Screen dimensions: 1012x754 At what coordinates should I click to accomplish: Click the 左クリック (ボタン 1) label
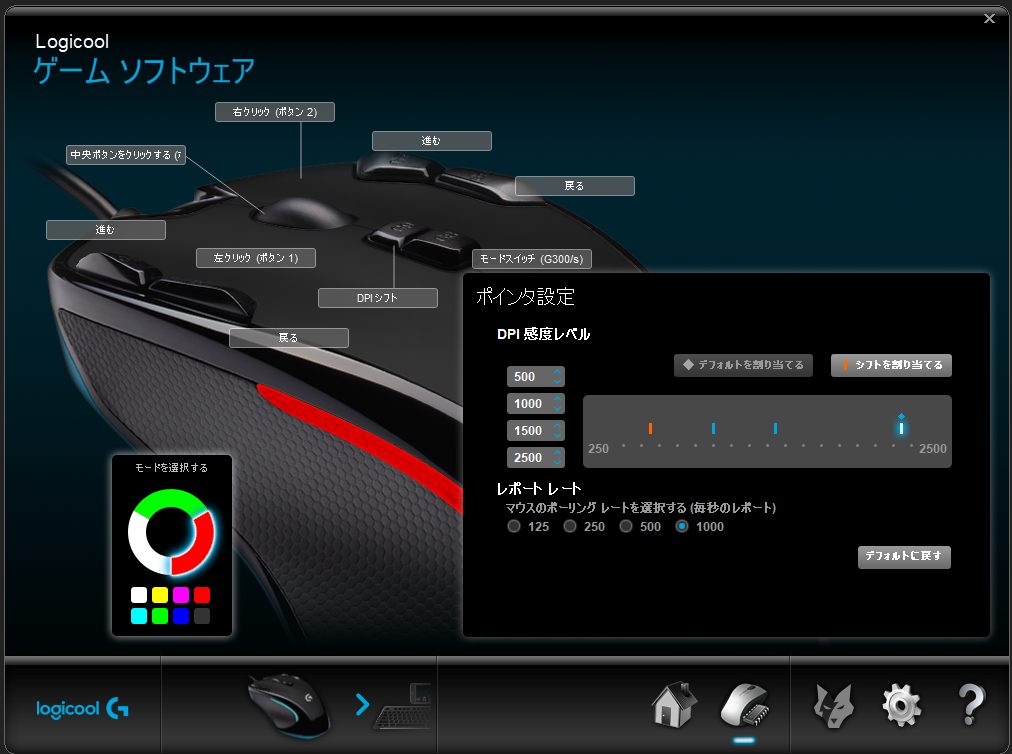(x=256, y=258)
